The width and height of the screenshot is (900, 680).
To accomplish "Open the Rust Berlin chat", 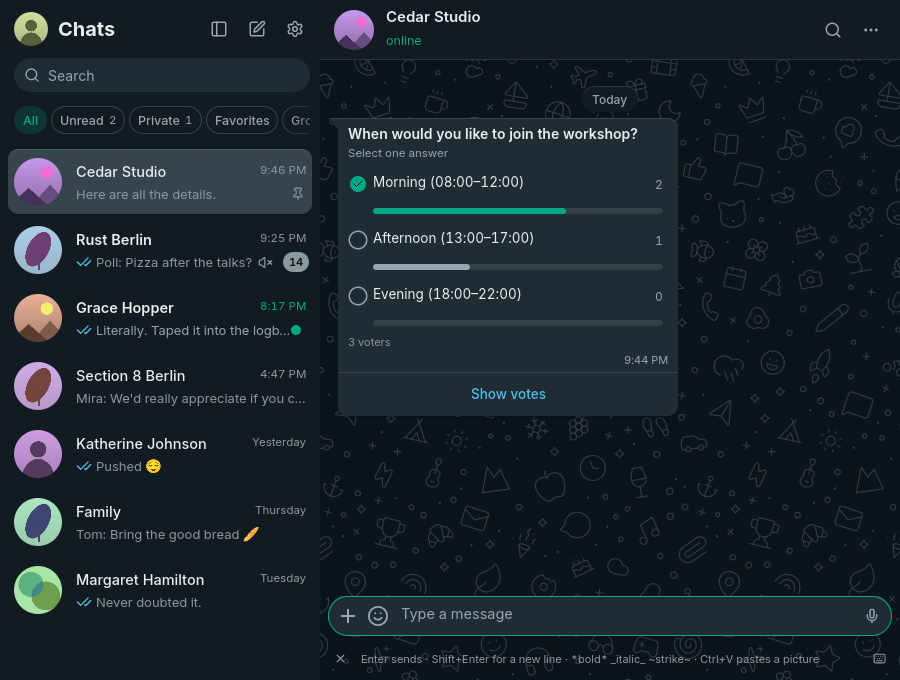I will coord(160,250).
